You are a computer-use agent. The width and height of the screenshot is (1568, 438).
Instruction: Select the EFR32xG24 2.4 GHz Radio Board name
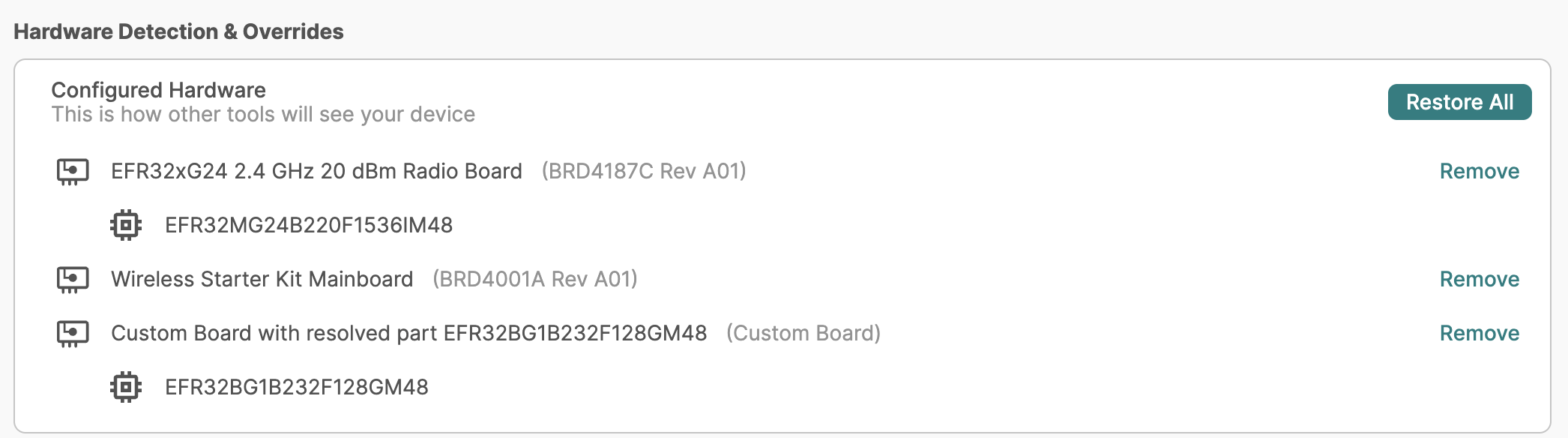click(x=316, y=171)
